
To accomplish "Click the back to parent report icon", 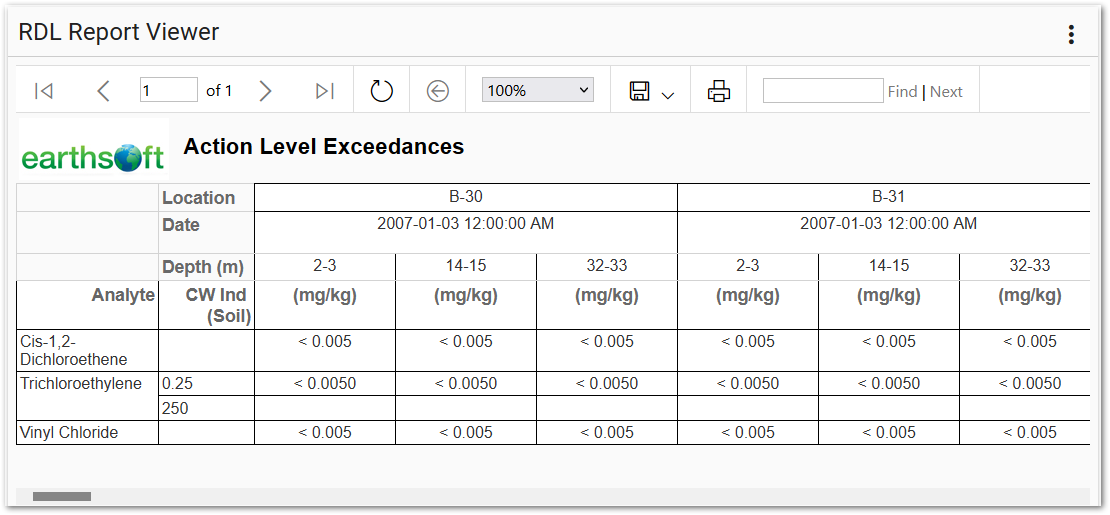I will click(437, 91).
